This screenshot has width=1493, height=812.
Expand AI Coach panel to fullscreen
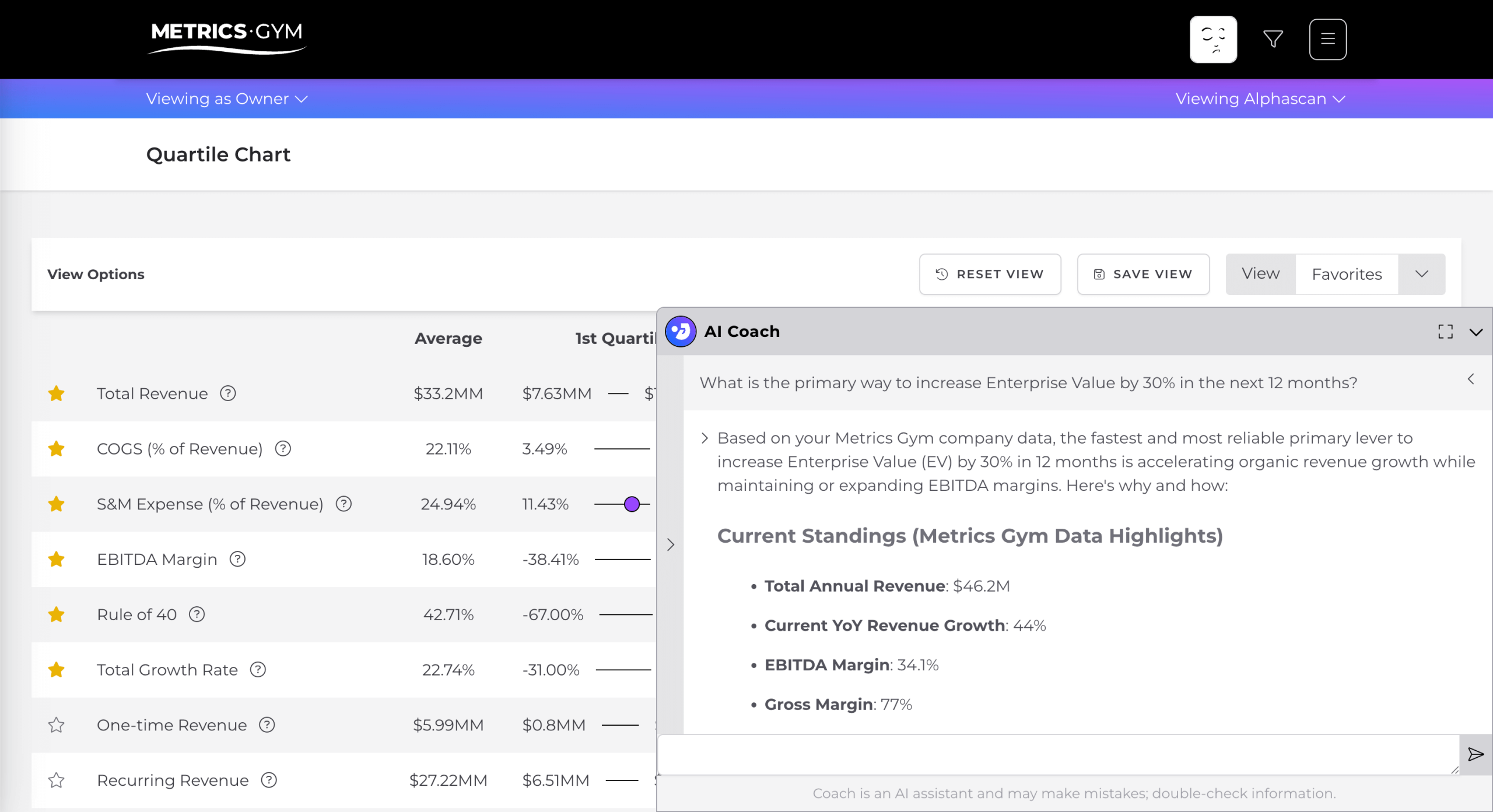1445,332
